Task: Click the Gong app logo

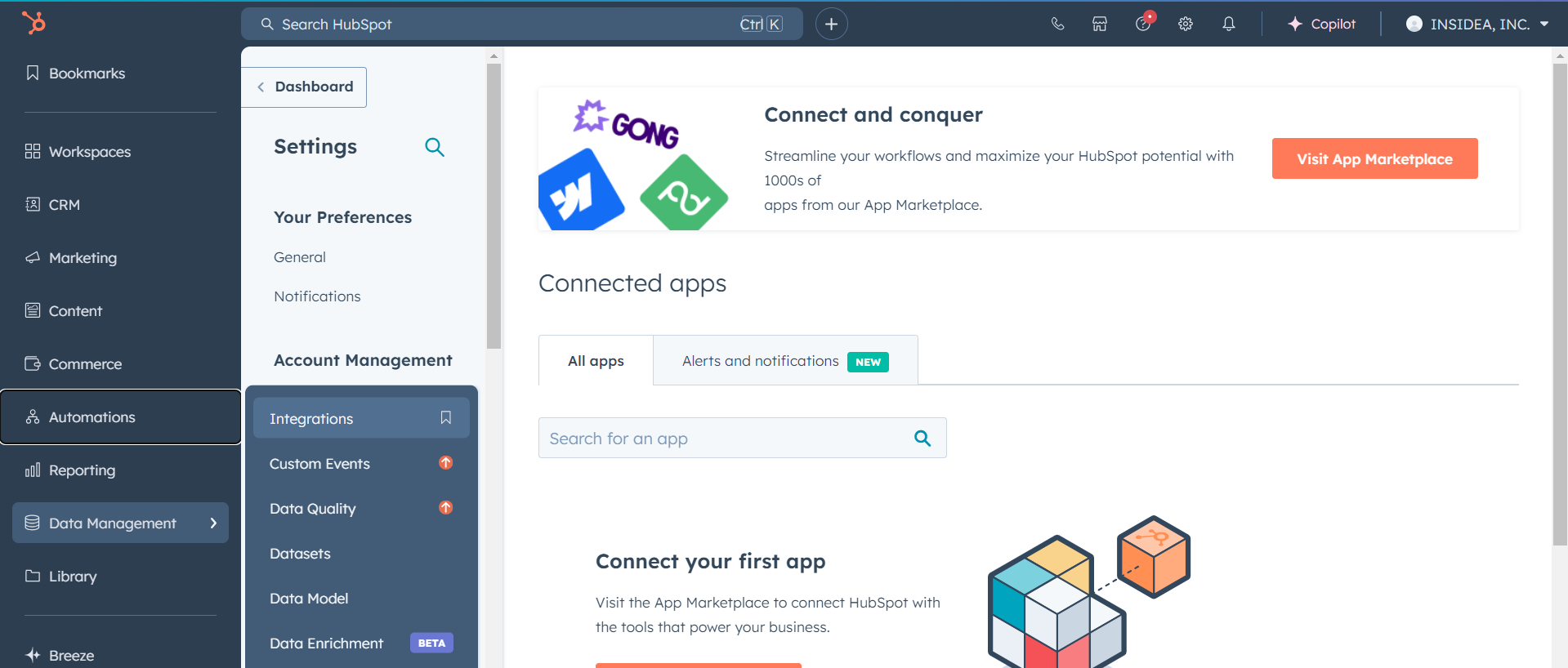Action: [626, 124]
